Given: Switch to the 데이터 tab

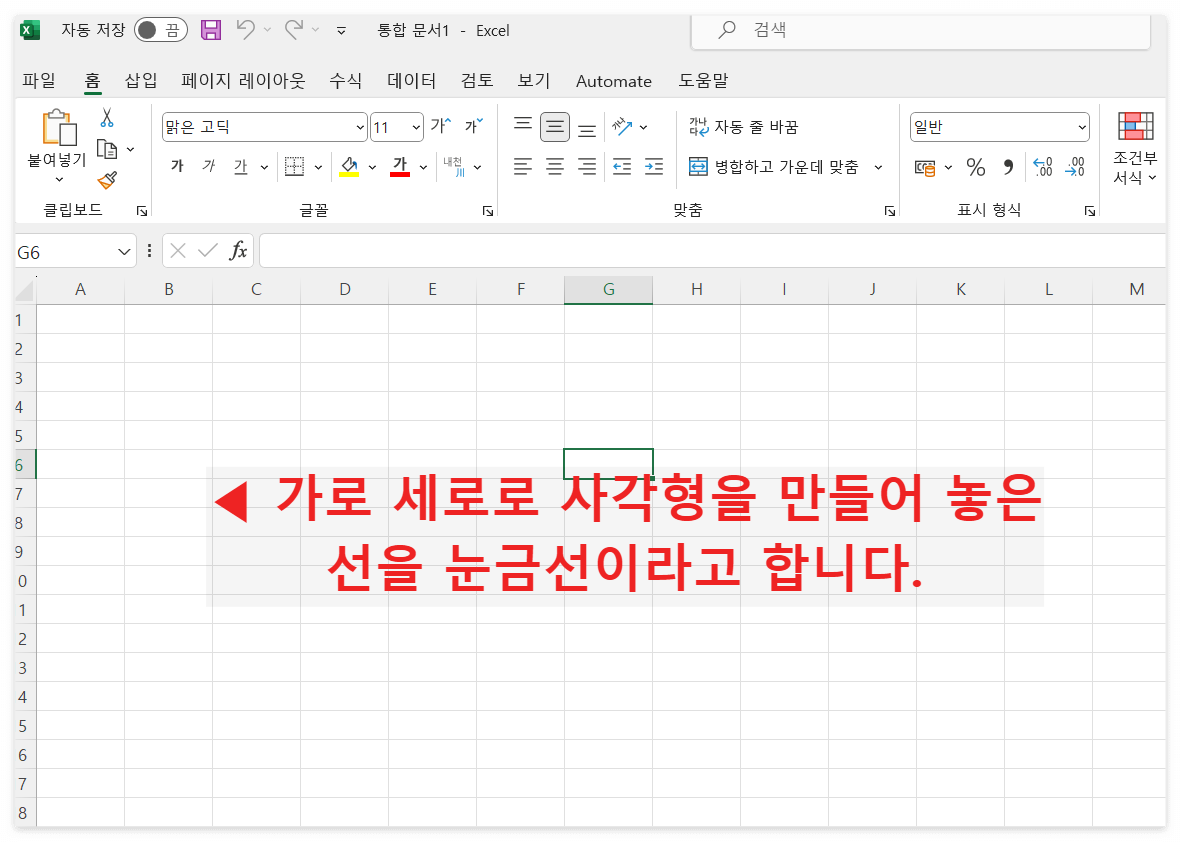Looking at the screenshot, I should (411, 81).
